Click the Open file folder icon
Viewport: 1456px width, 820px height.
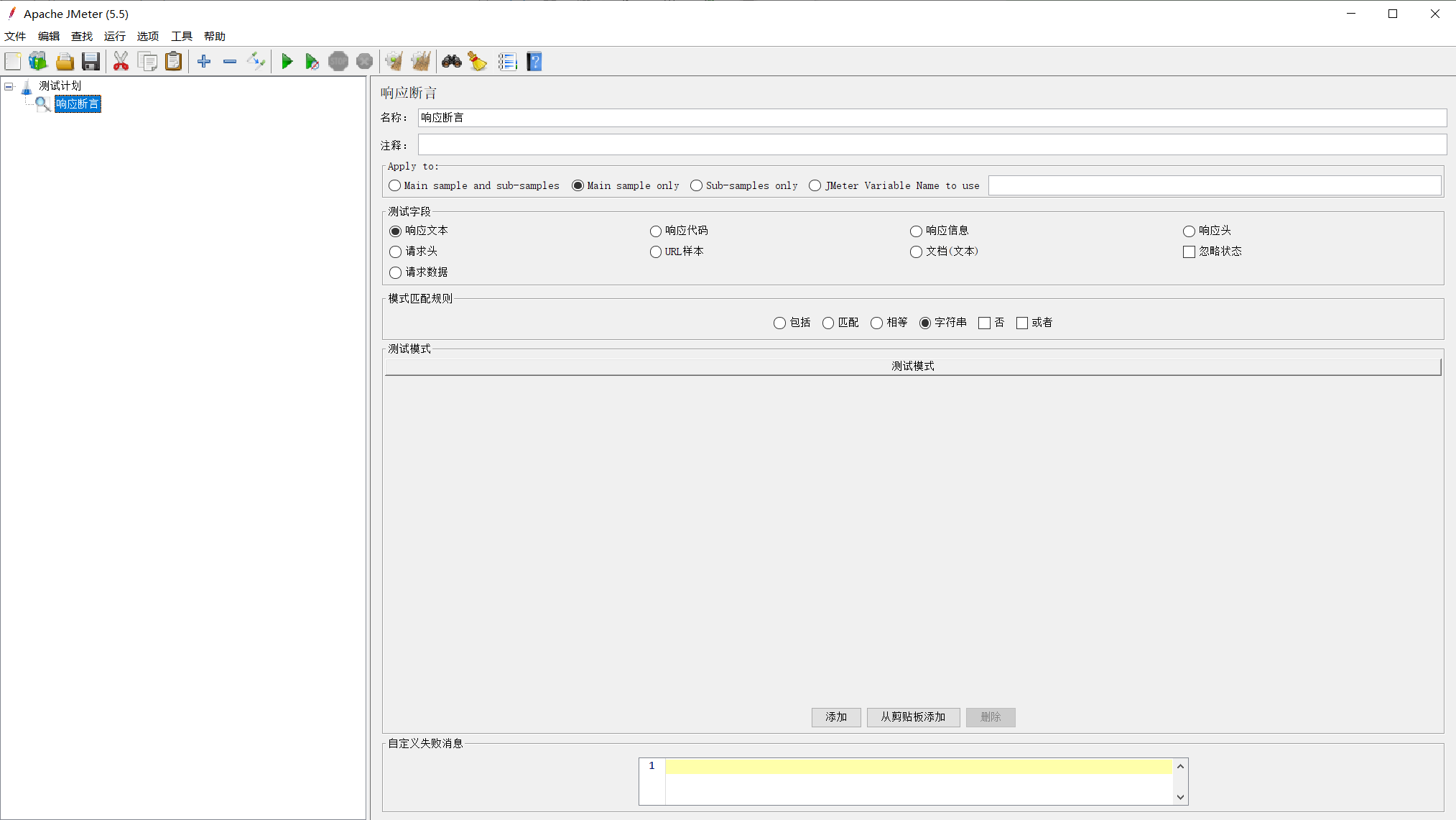pyautogui.click(x=65, y=62)
